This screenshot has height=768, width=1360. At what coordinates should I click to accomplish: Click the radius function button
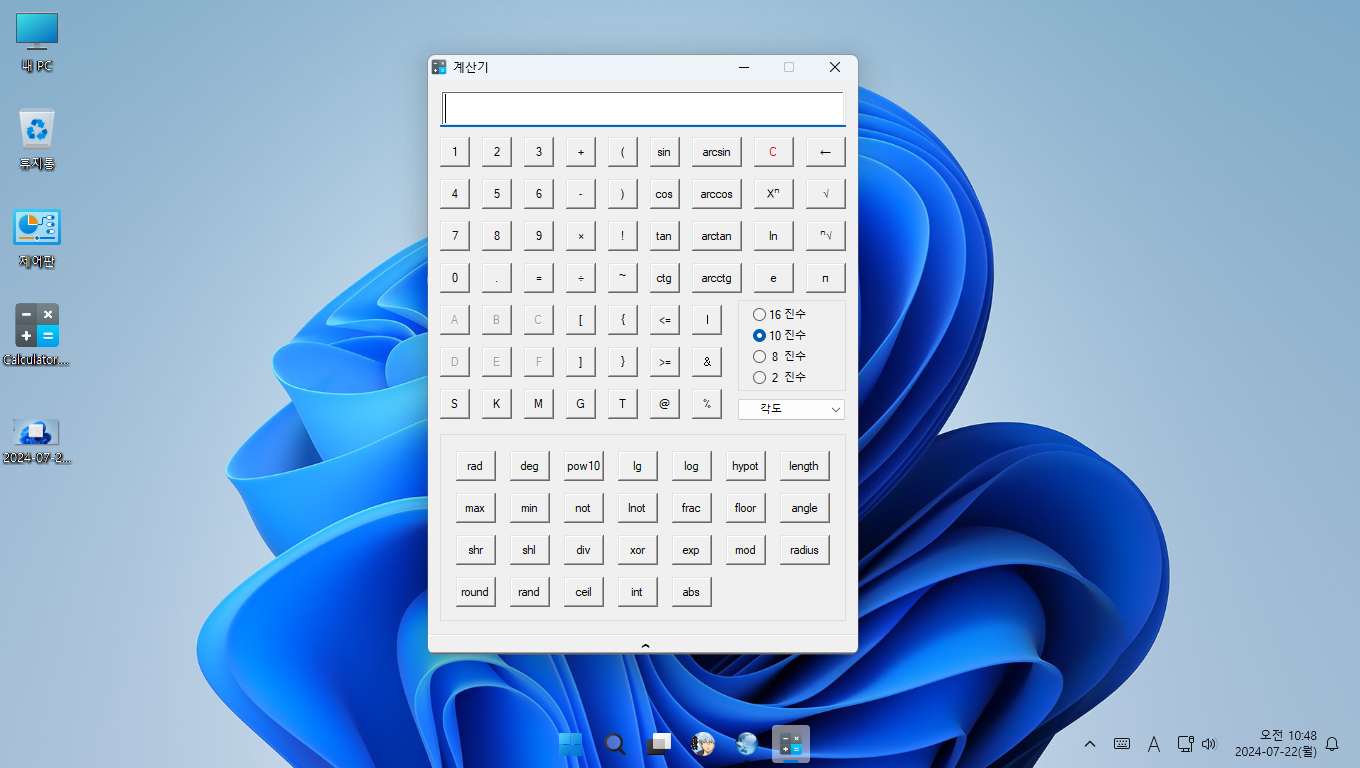pyautogui.click(x=804, y=550)
